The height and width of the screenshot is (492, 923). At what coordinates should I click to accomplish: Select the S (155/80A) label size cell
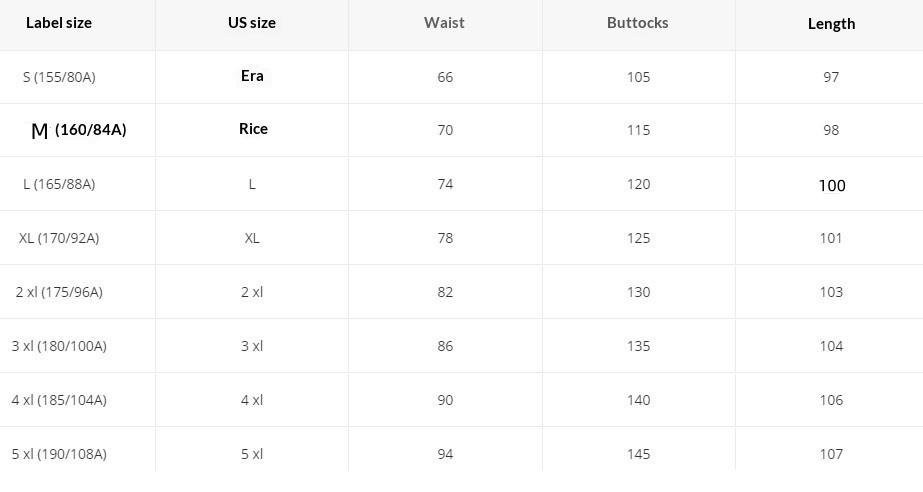click(x=59, y=77)
